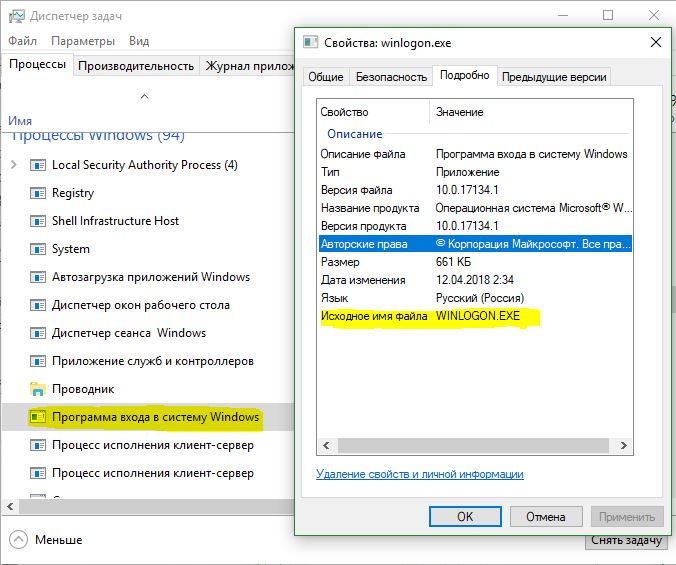676x565 pixels.
Task: Select the Исходное имя файла row
Action: coord(475,316)
